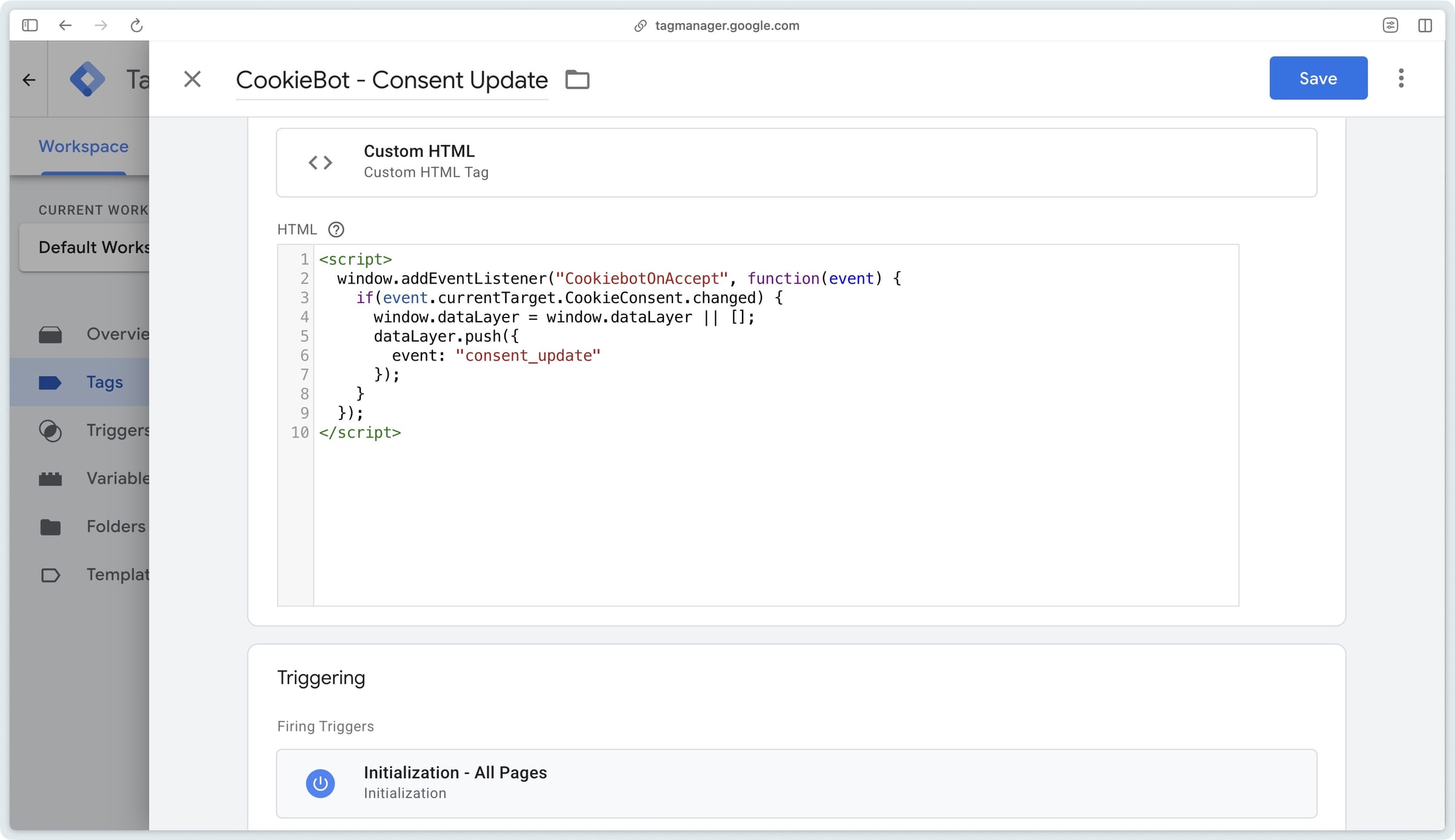The image size is (1455, 840).
Task: Go to Overview in the sidebar
Action: [x=79, y=334]
